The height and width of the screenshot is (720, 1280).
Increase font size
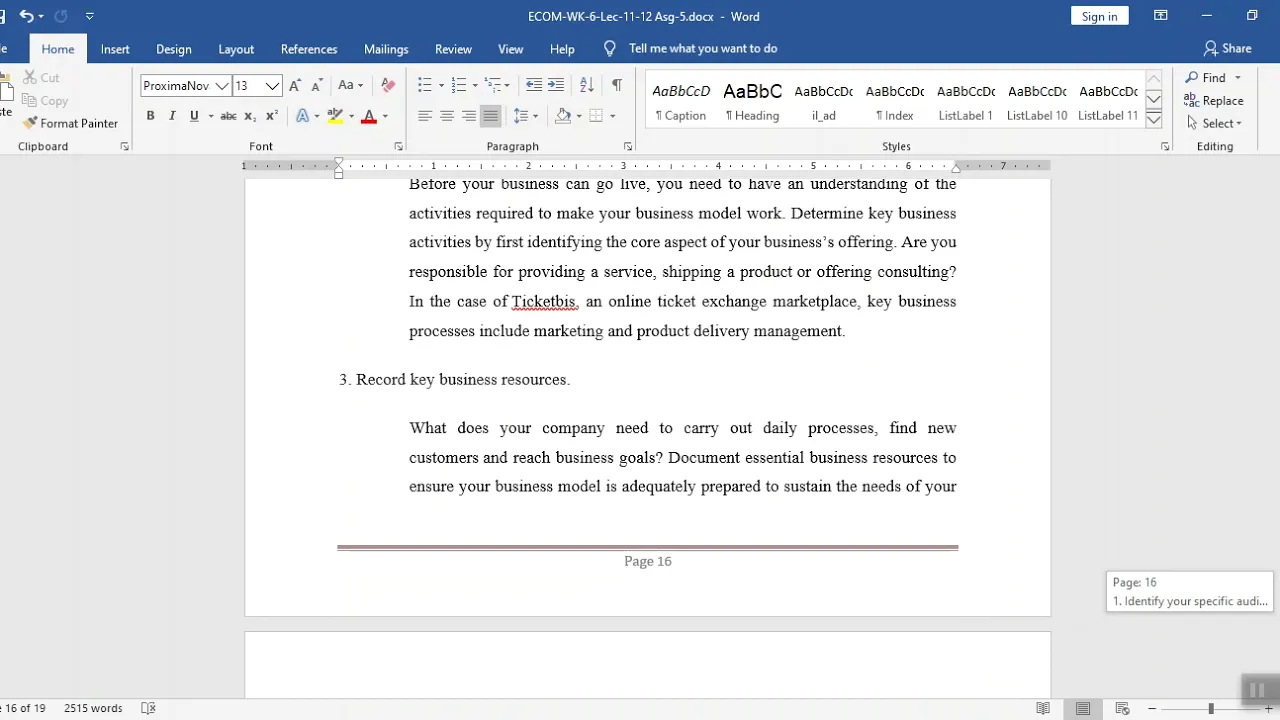(x=295, y=85)
